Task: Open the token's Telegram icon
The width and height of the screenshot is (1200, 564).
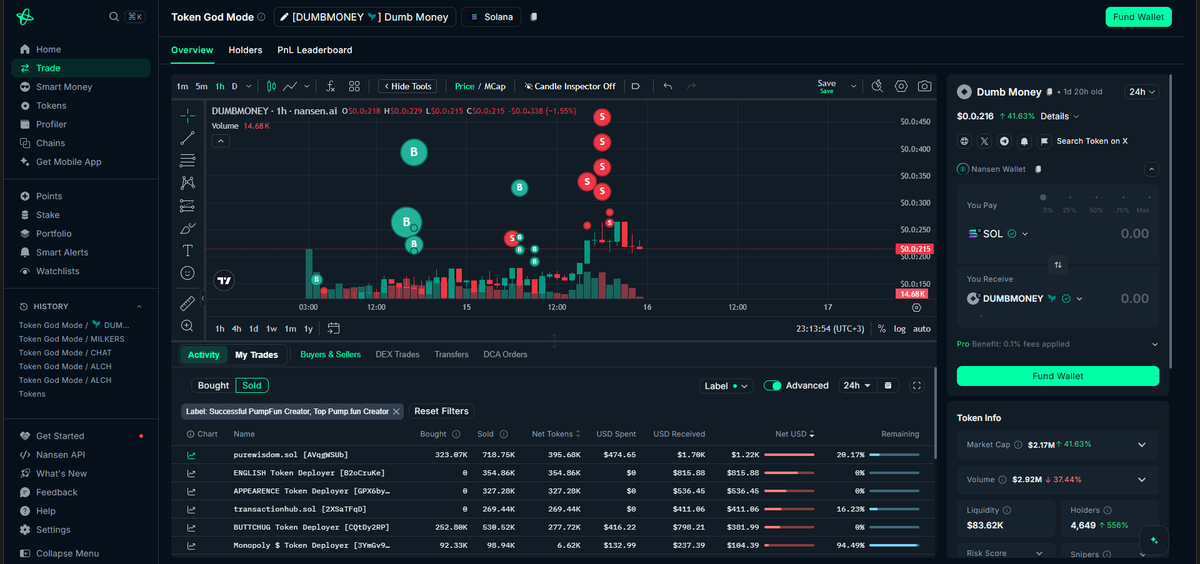Action: pos(1005,141)
